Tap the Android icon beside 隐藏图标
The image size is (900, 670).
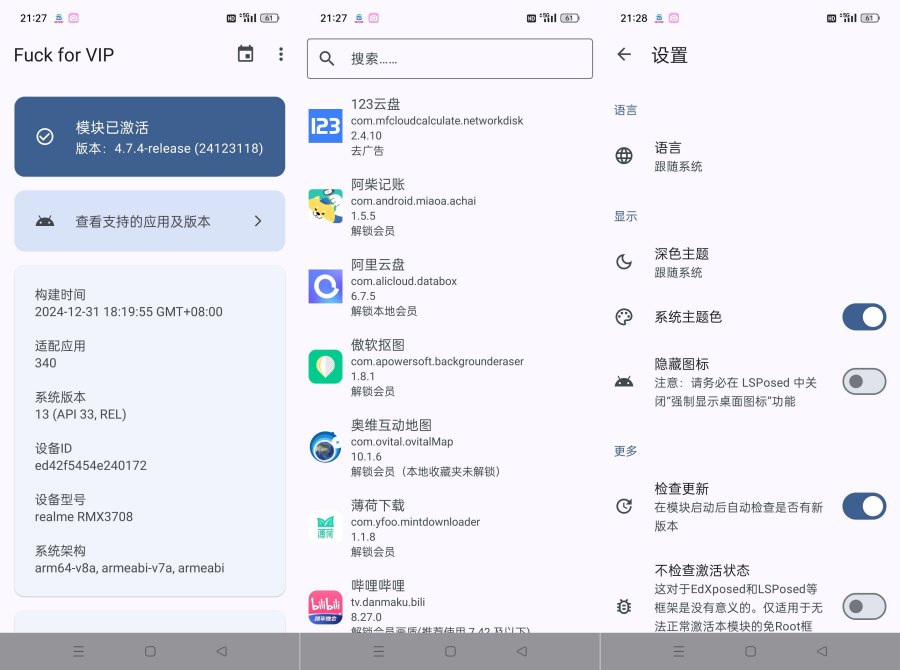click(x=624, y=381)
